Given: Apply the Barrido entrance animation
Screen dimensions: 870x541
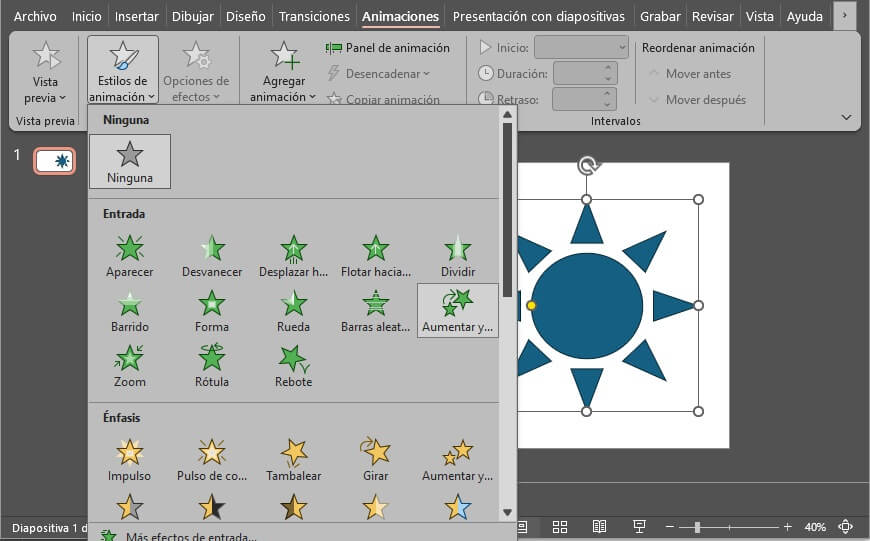Looking at the screenshot, I should 130,311.
